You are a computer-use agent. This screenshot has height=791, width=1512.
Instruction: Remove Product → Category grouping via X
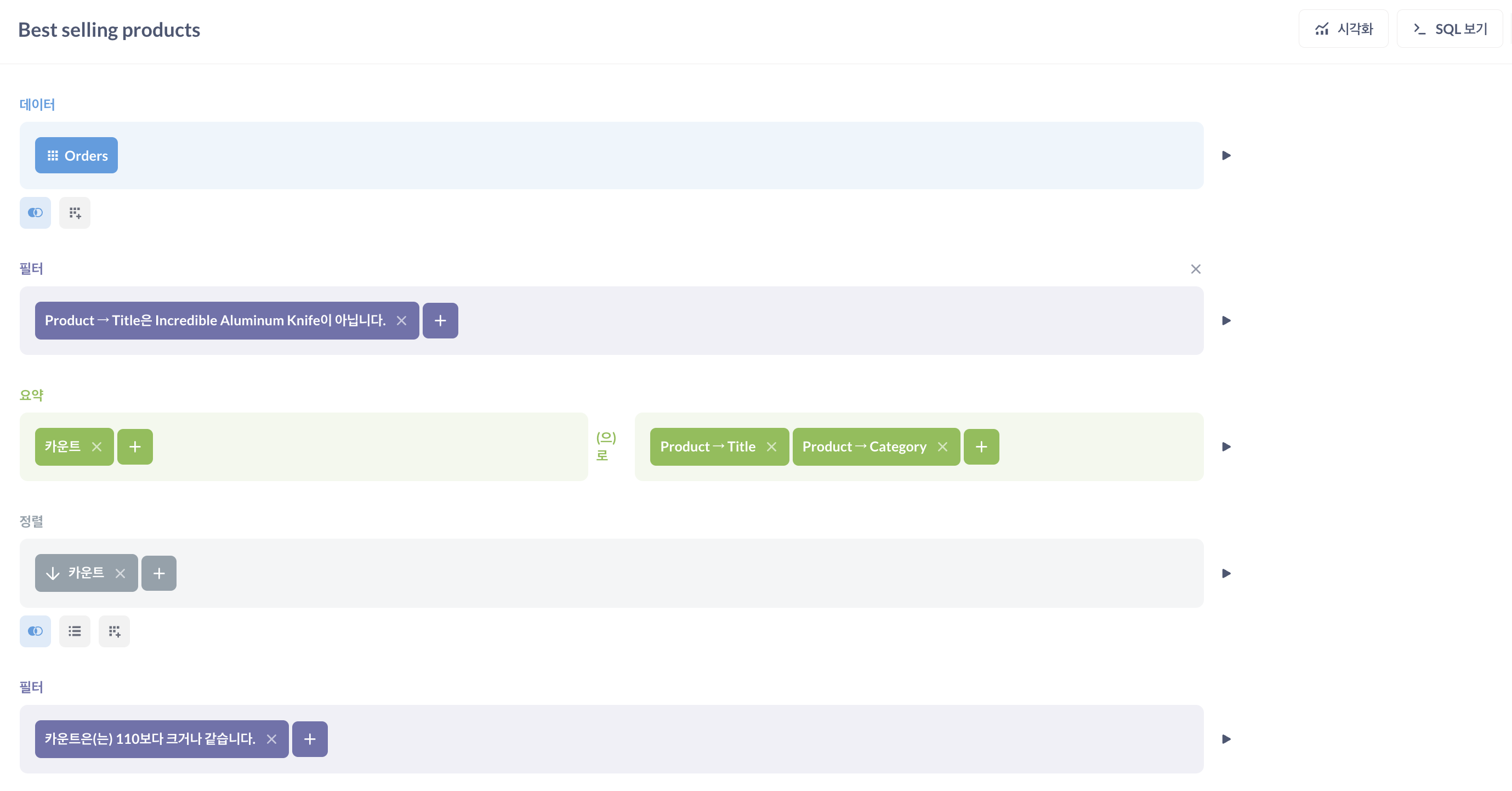(942, 447)
